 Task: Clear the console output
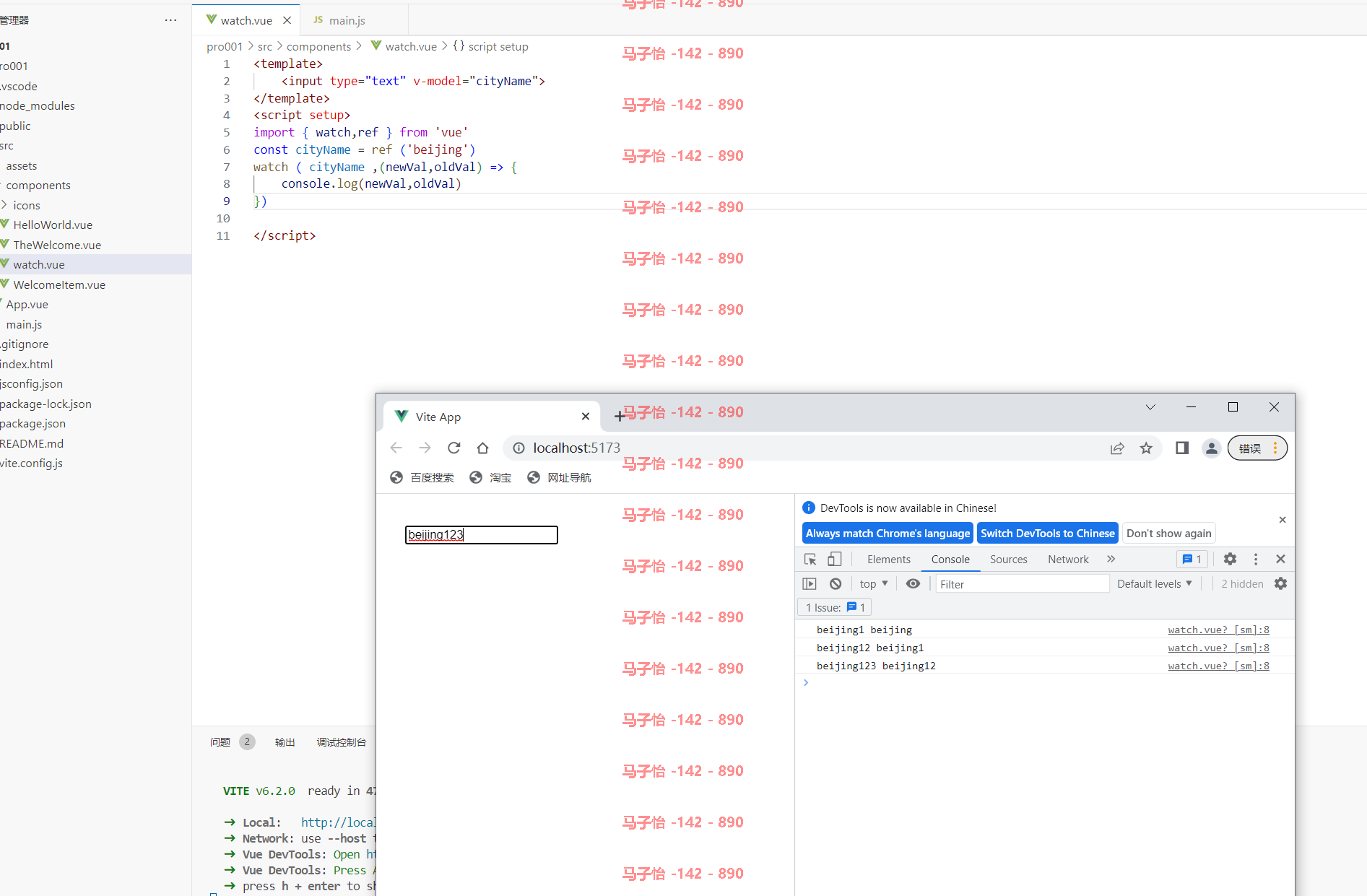(836, 583)
